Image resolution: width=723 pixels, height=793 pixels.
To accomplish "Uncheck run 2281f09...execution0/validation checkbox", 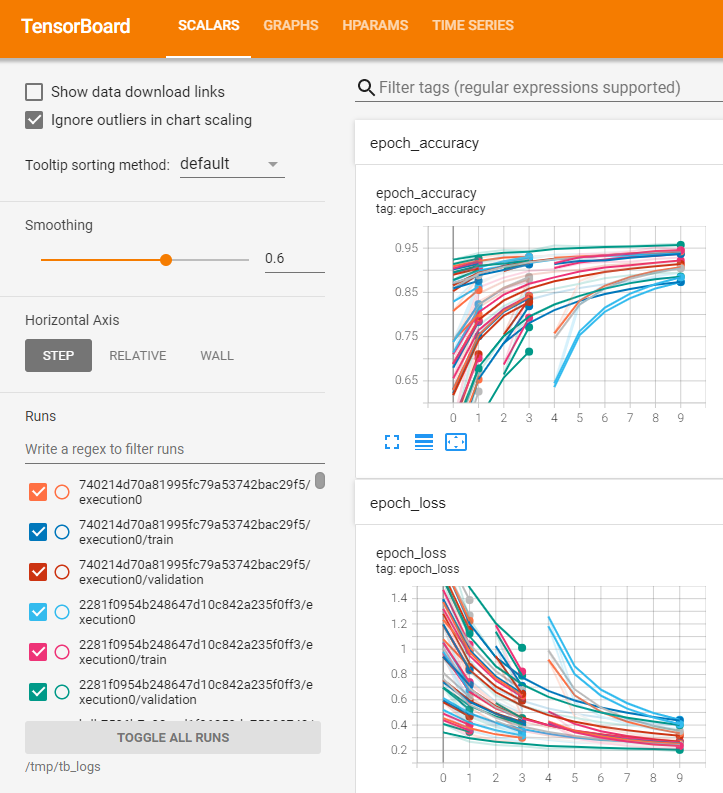I will (x=38, y=691).
